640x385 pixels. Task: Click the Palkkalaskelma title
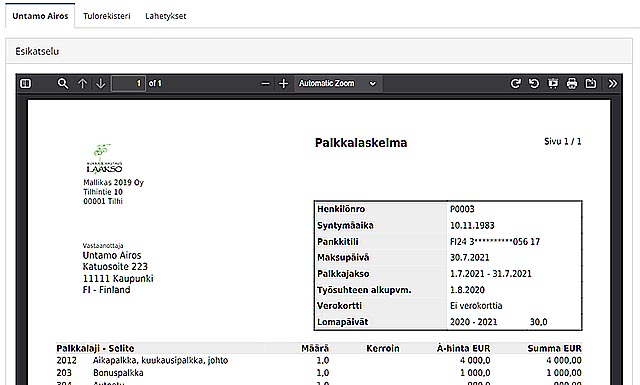point(361,142)
